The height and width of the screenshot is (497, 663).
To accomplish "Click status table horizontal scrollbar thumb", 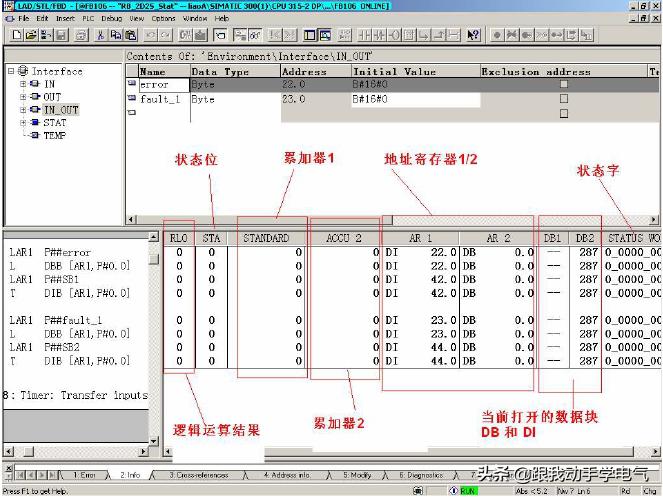I will point(449,451).
